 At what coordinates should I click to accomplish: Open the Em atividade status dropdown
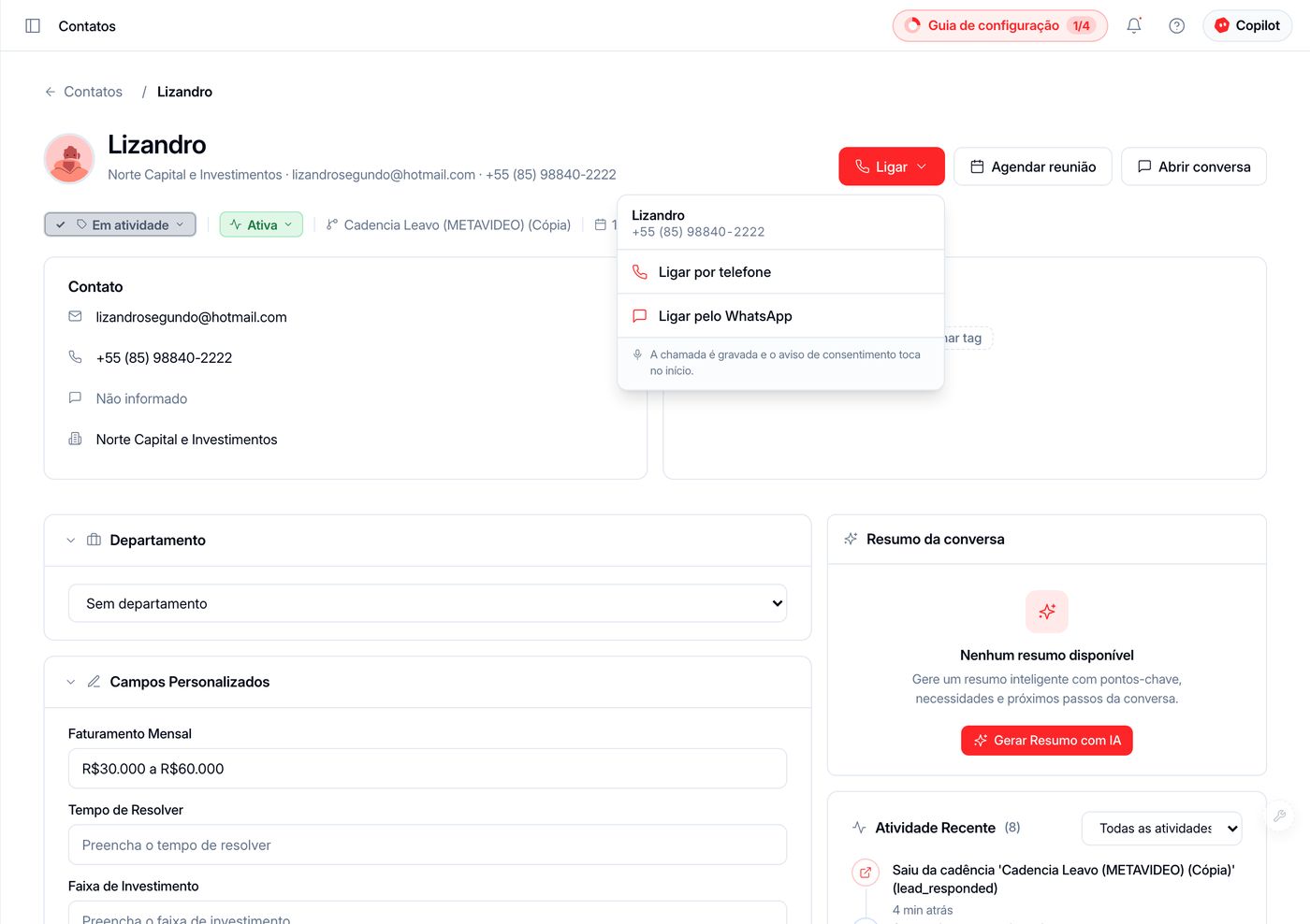coord(120,224)
